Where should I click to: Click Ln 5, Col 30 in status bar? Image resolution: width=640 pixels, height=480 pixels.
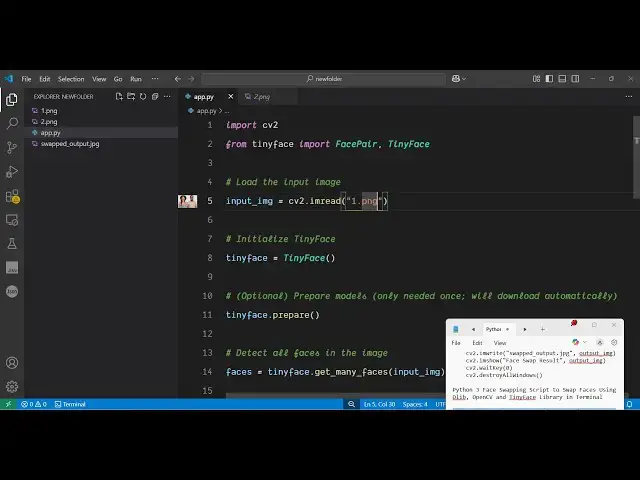(x=379, y=404)
